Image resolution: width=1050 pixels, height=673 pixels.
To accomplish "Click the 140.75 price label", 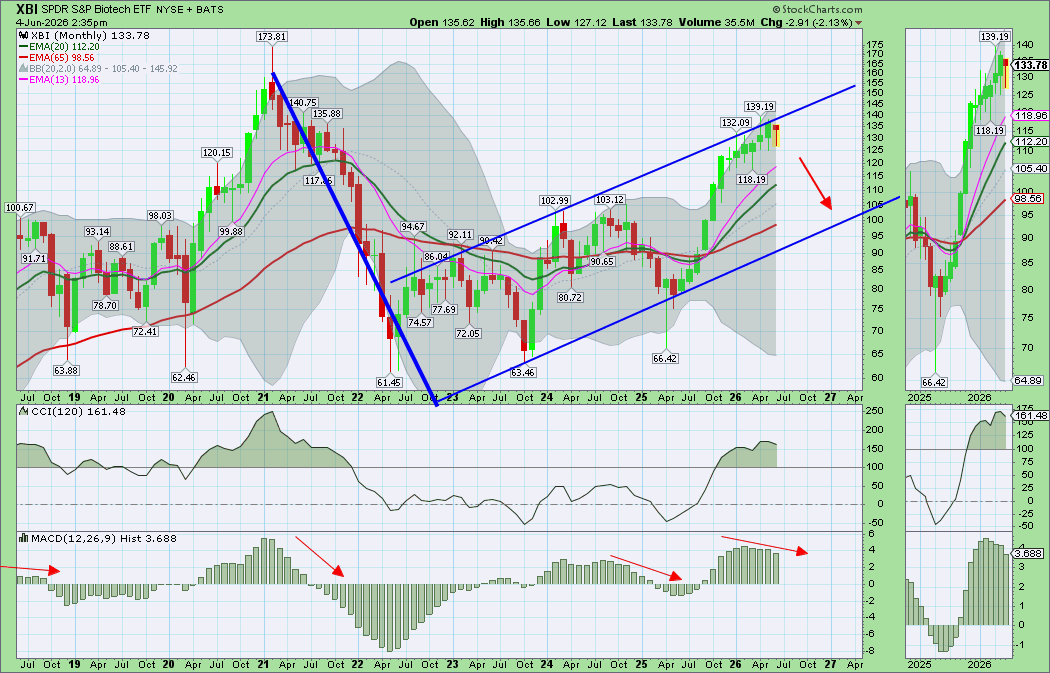I will pyautogui.click(x=303, y=102).
